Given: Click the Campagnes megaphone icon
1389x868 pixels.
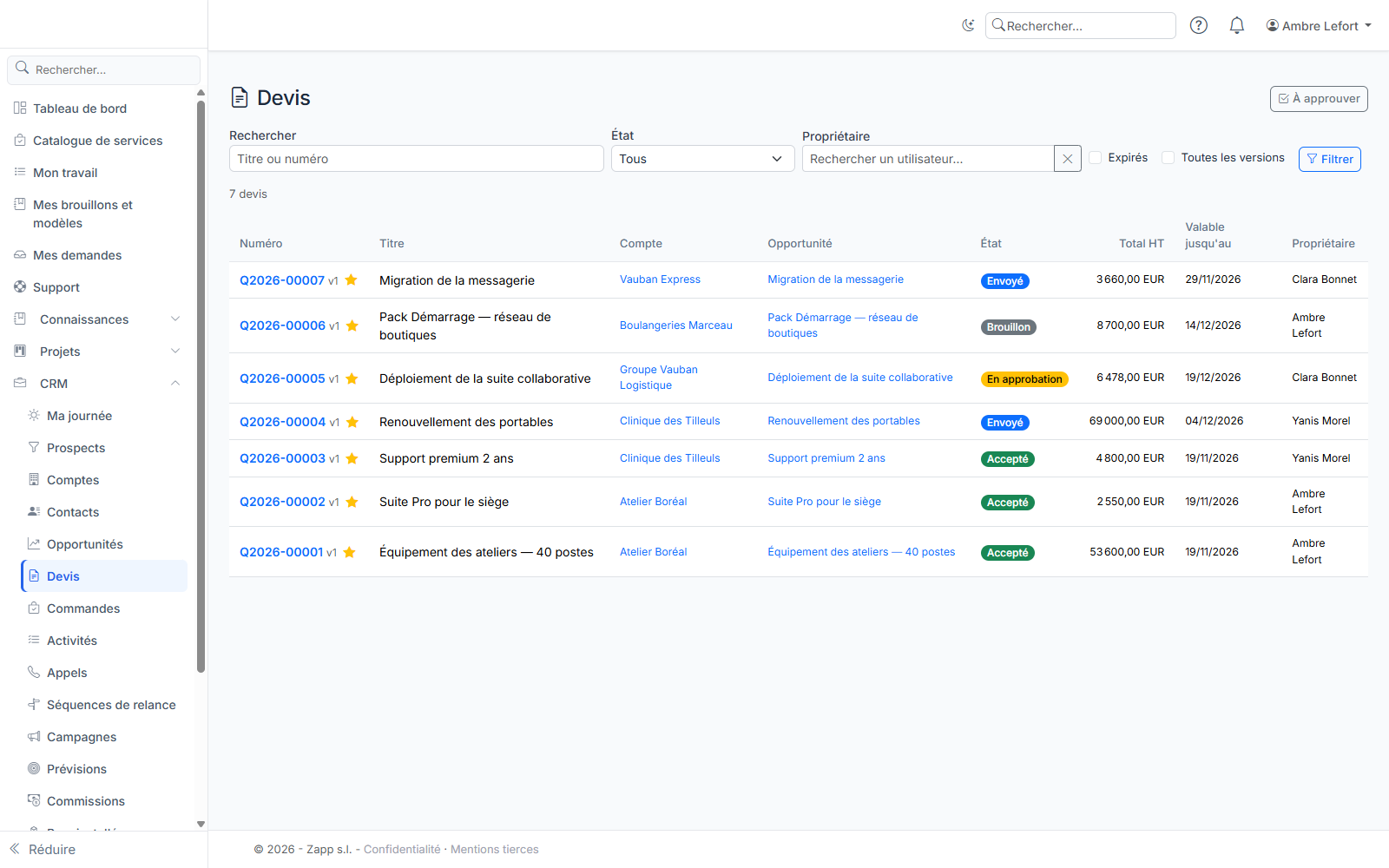Looking at the screenshot, I should point(34,736).
